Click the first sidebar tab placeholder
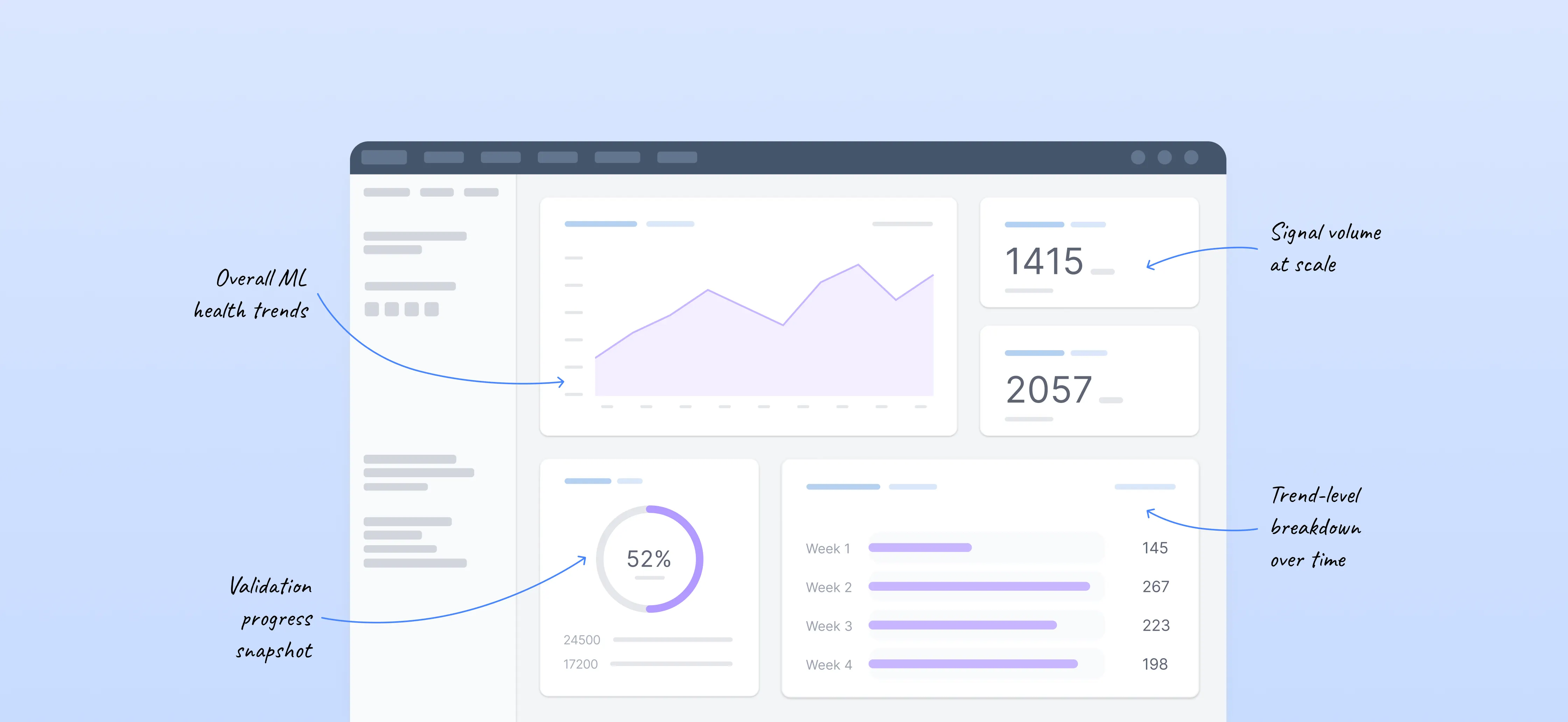Screen dimensions: 1568x722 click(386, 192)
